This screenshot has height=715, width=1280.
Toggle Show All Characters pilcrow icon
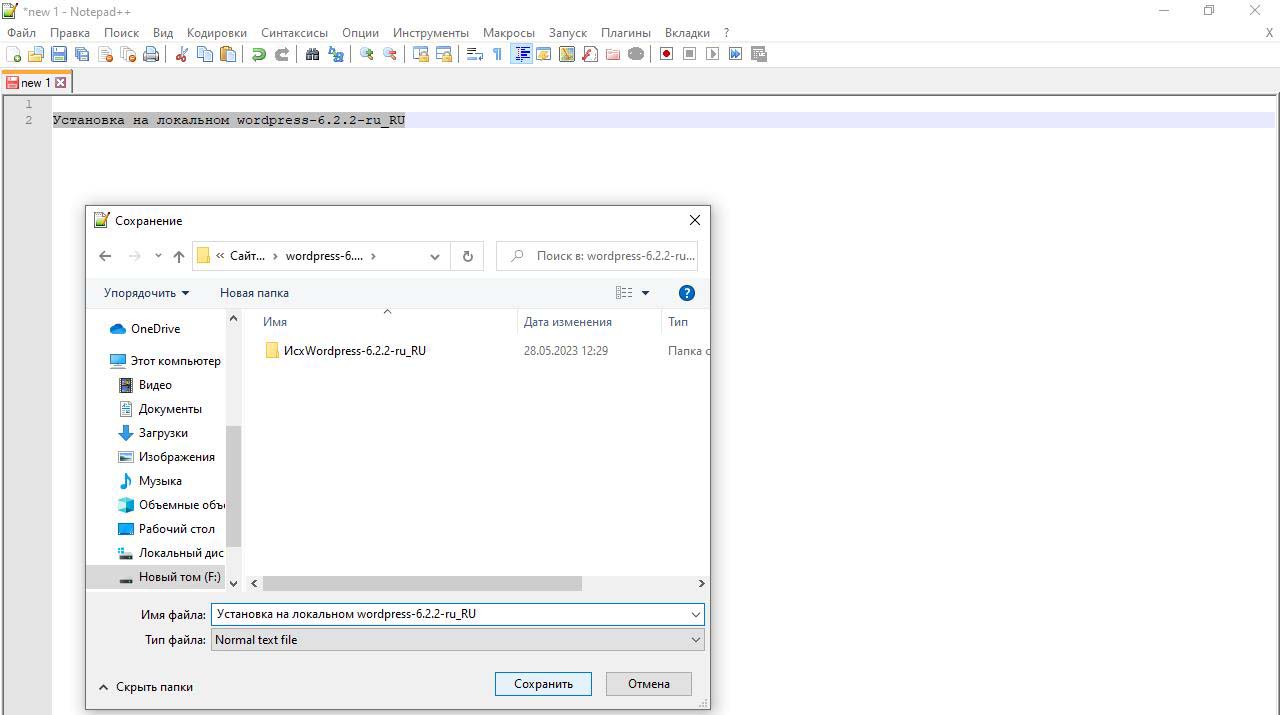[497, 54]
